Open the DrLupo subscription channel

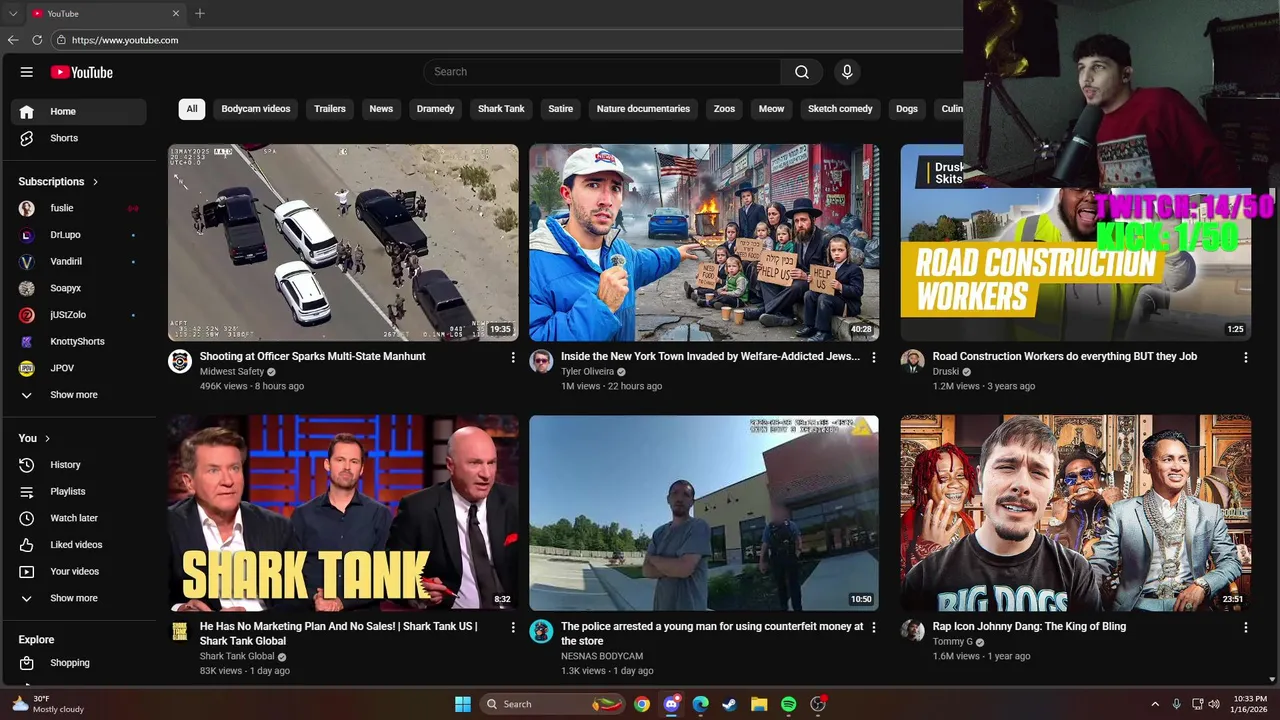pyautogui.click(x=79, y=235)
